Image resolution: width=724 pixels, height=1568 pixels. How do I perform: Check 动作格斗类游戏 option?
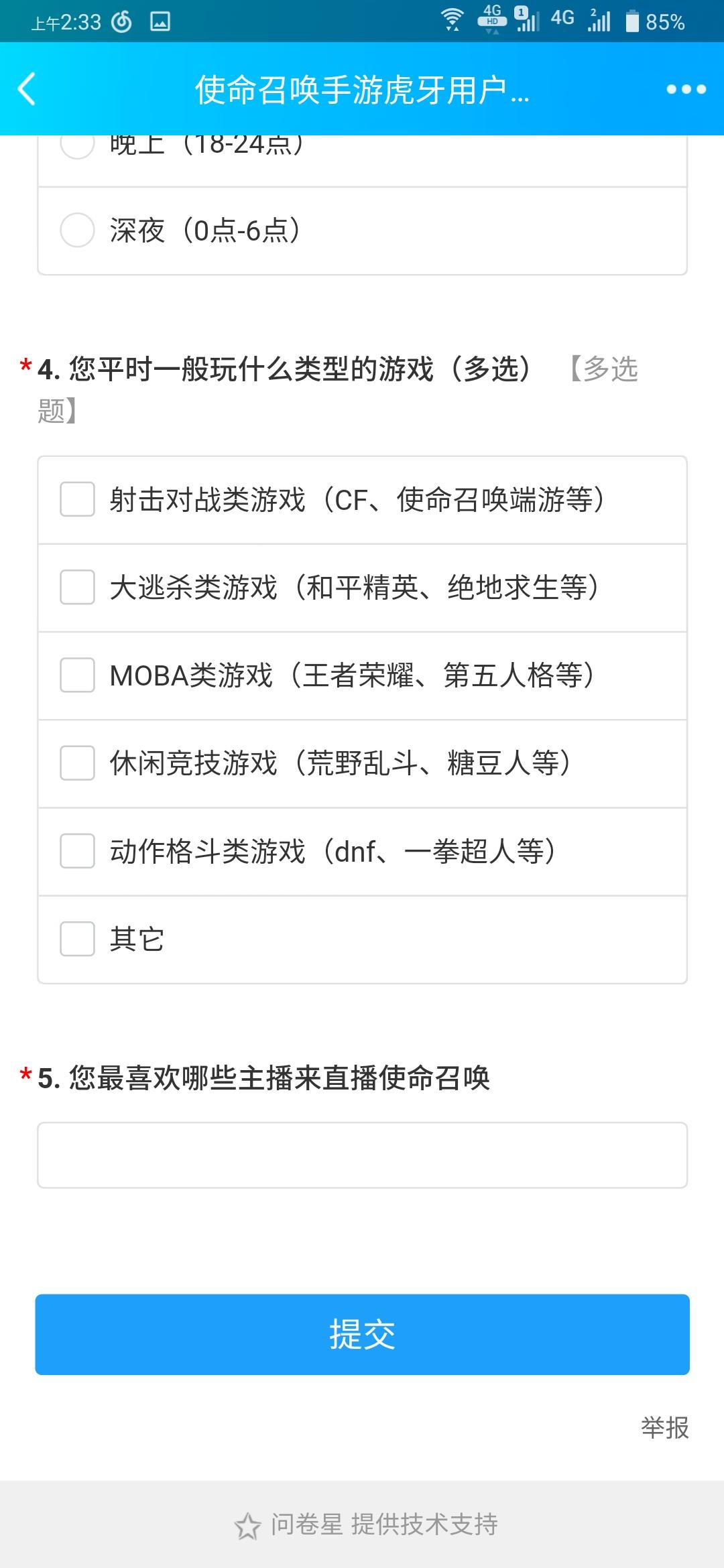click(77, 851)
